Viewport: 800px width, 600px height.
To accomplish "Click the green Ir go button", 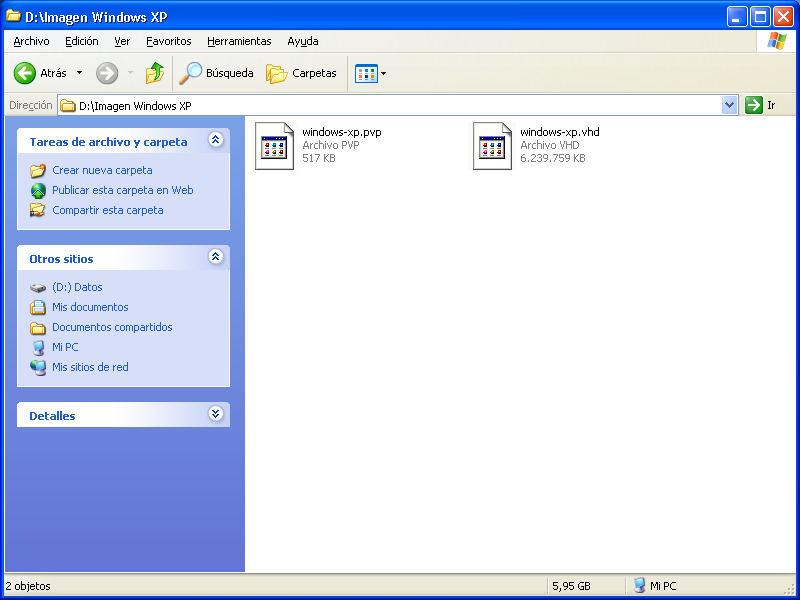I will click(x=754, y=105).
